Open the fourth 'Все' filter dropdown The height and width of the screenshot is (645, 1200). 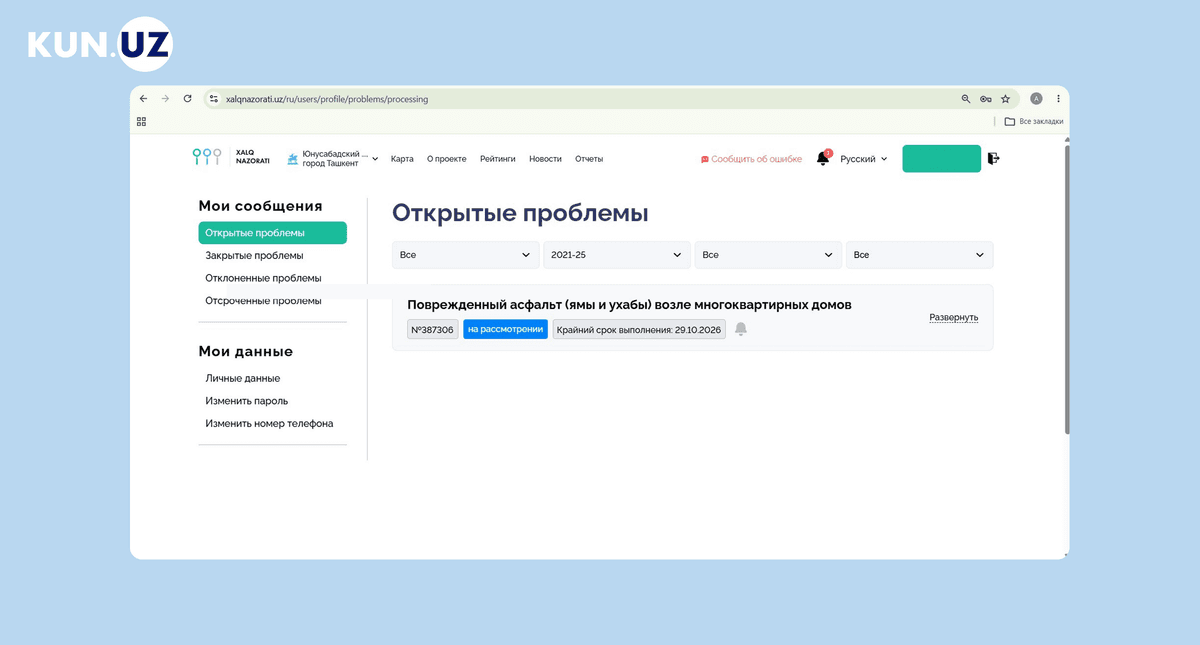tap(920, 255)
